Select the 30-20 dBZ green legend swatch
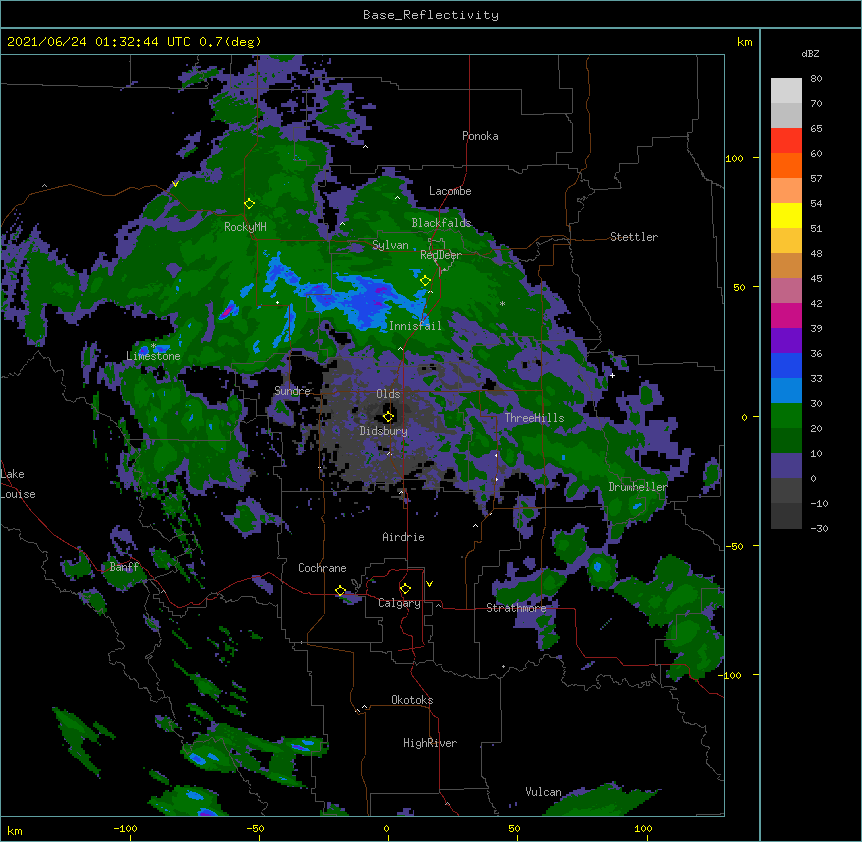 pyautogui.click(x=786, y=416)
